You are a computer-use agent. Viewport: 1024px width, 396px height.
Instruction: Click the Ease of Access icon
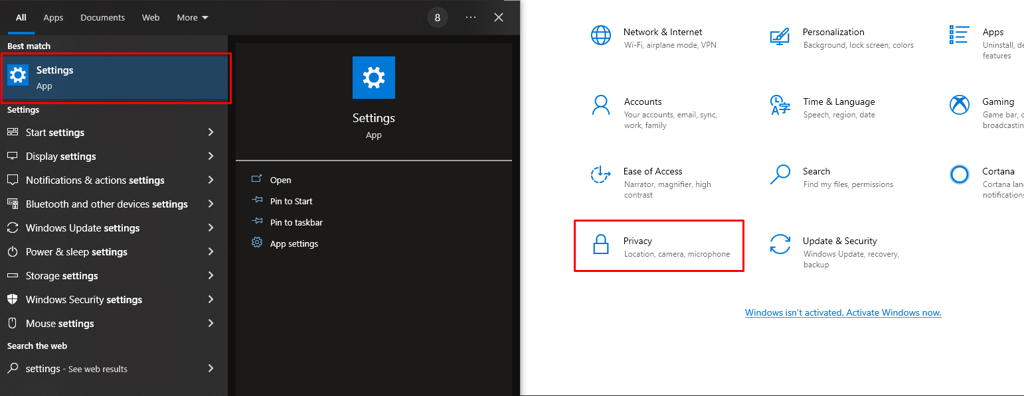point(600,175)
